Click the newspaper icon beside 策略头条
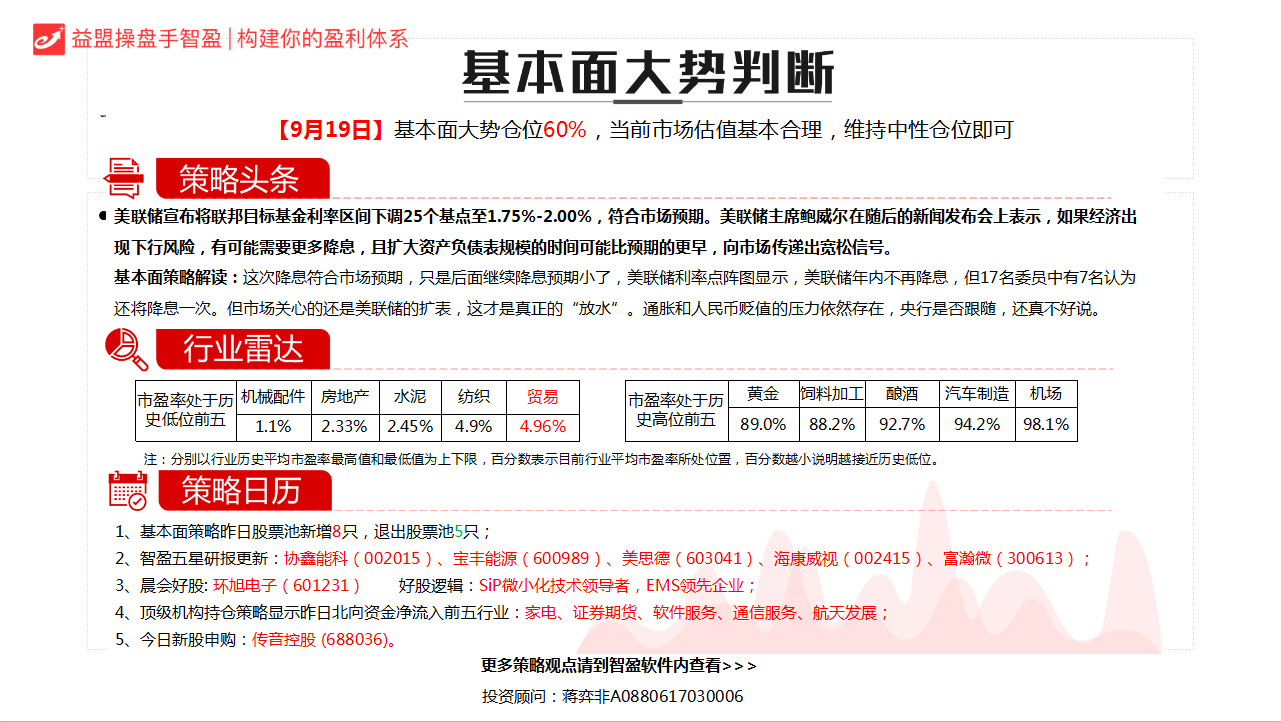The image size is (1281, 722). tap(125, 179)
